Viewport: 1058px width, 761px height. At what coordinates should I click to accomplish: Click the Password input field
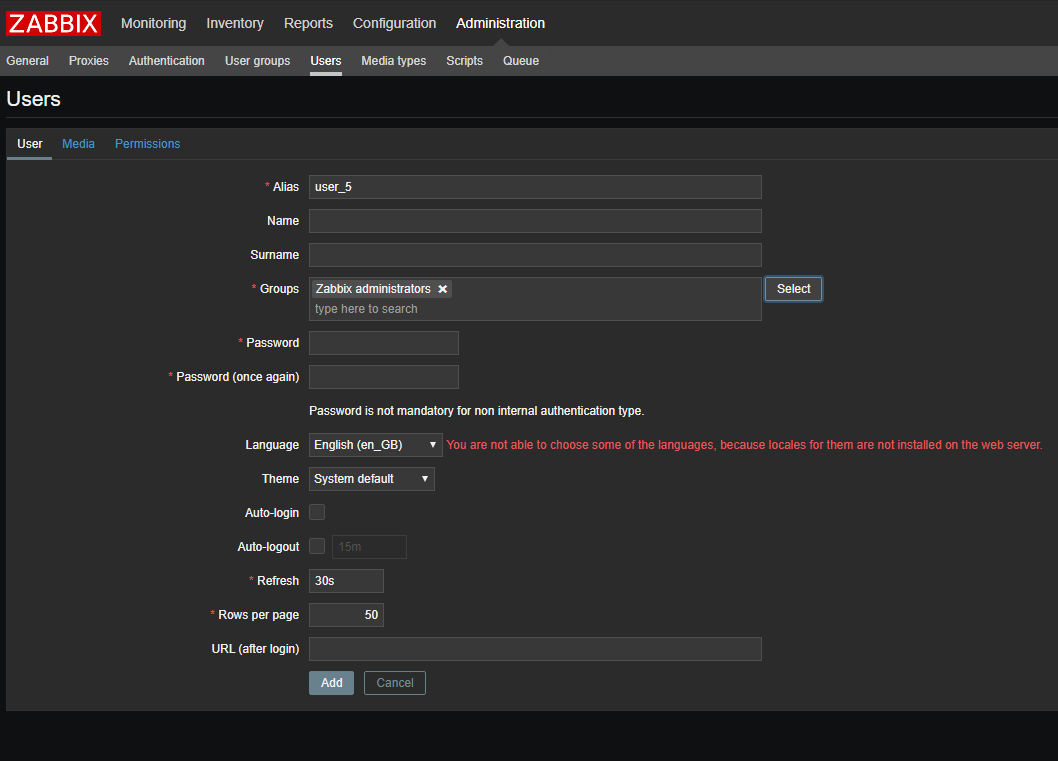pyautogui.click(x=383, y=343)
